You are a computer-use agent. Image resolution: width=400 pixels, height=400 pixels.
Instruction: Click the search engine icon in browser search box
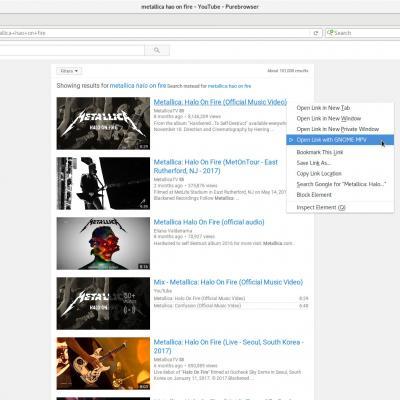coord(330,33)
